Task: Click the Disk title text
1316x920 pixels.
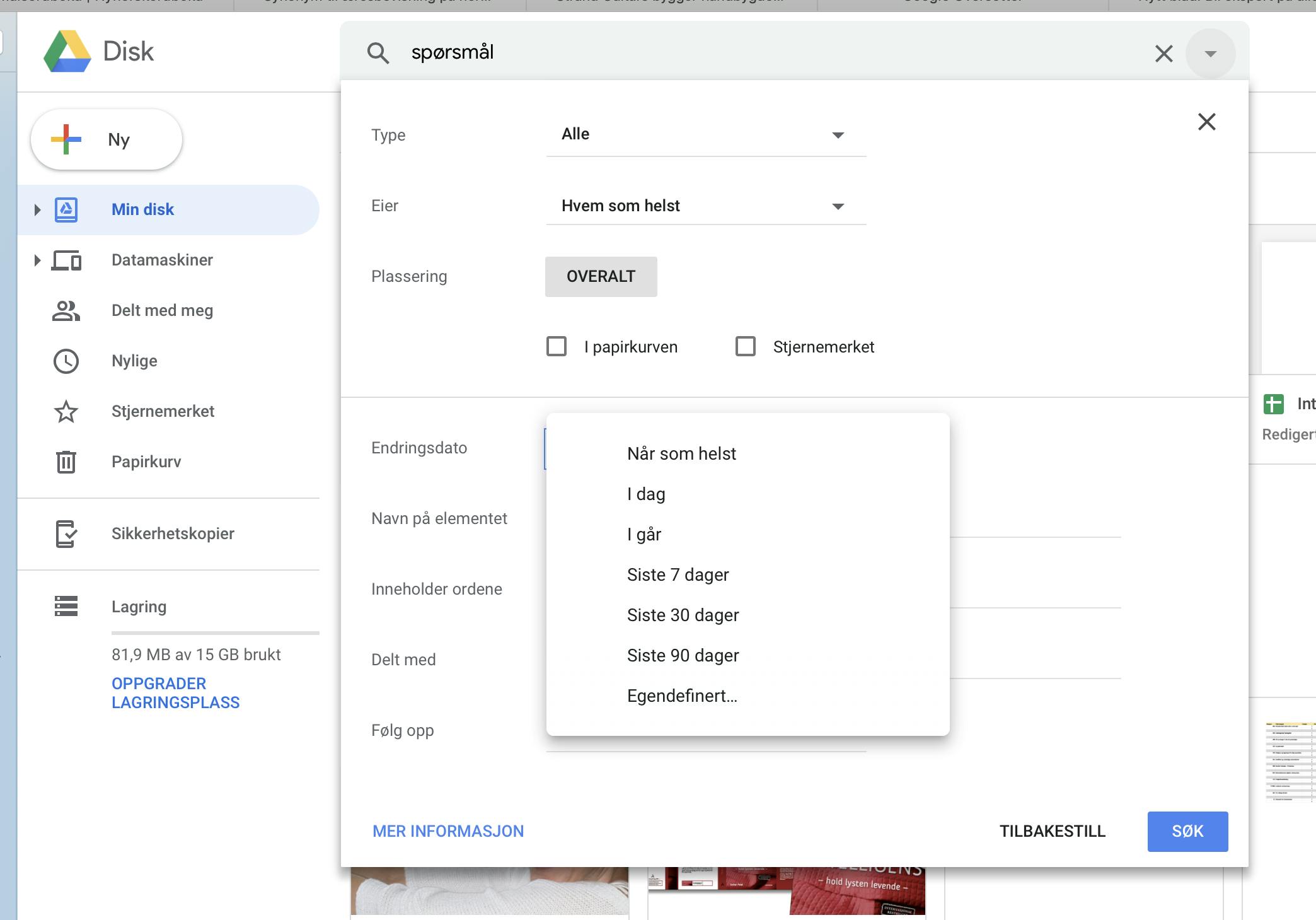Action: coord(129,51)
